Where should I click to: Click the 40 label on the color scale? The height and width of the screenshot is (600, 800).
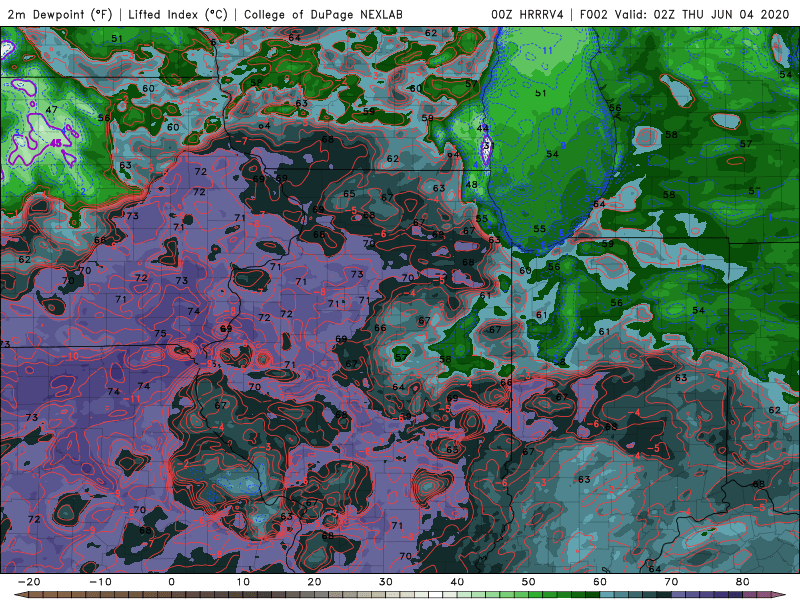(x=457, y=582)
